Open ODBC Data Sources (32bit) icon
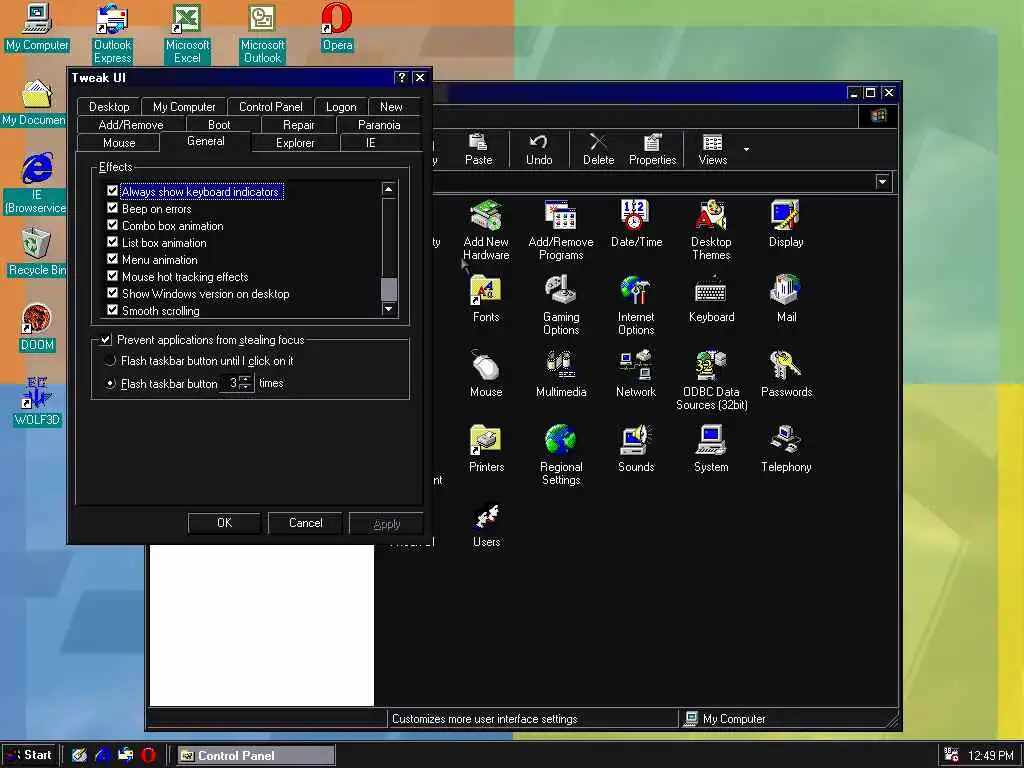This screenshot has height=768, width=1024. coord(711,379)
